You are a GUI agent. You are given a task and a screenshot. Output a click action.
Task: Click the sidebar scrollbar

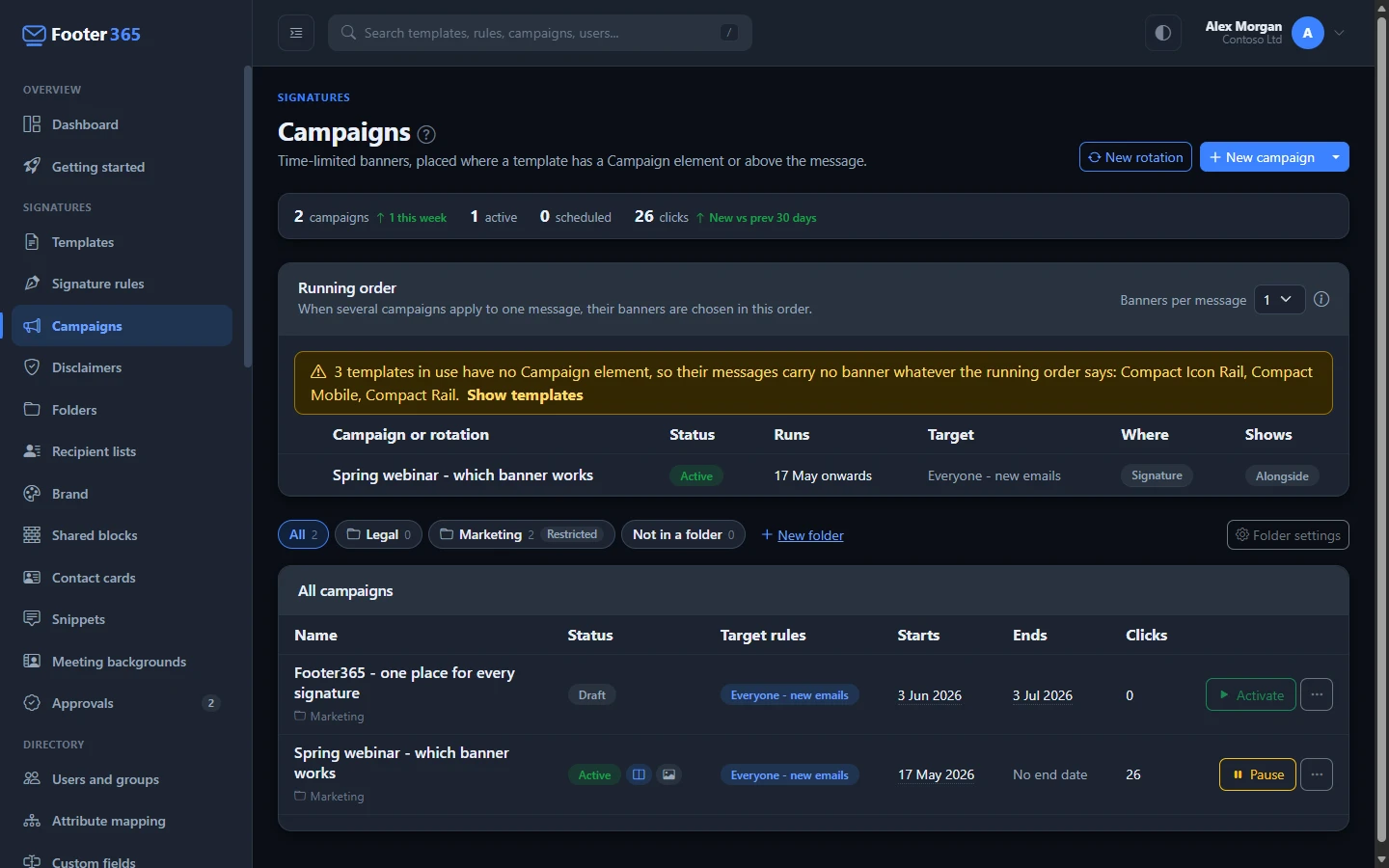[248, 217]
